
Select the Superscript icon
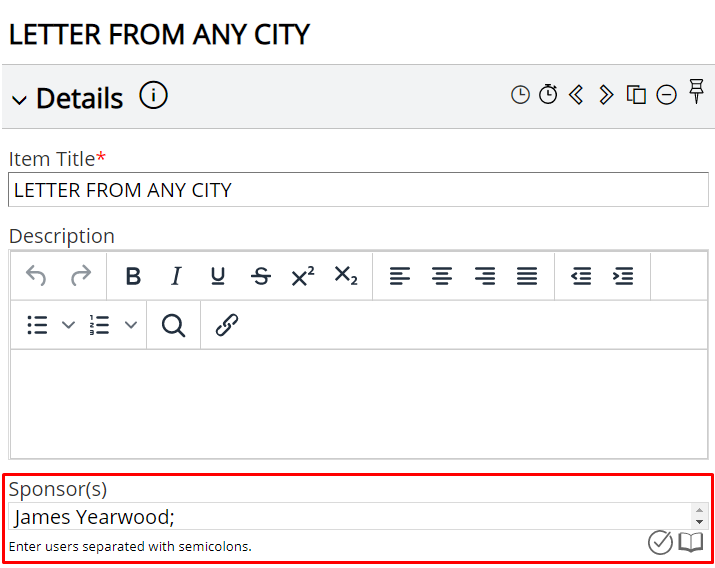click(x=303, y=276)
